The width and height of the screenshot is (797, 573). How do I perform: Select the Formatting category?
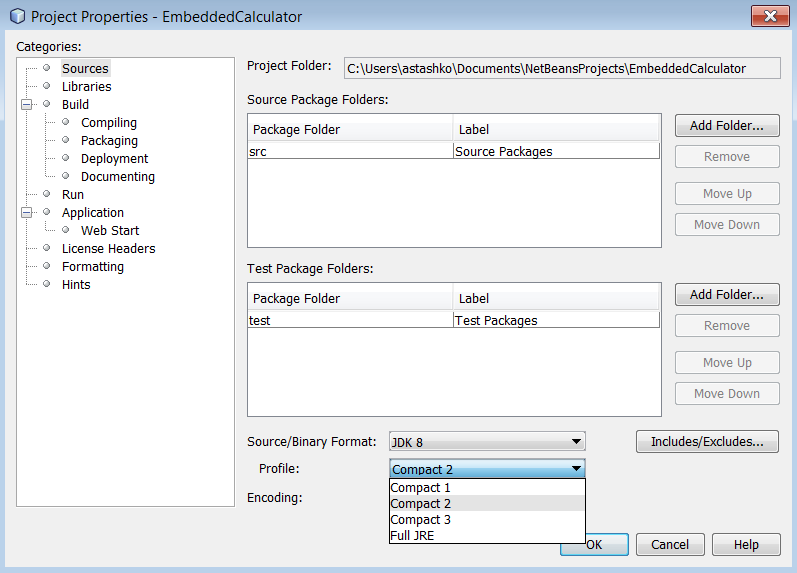pos(93,267)
